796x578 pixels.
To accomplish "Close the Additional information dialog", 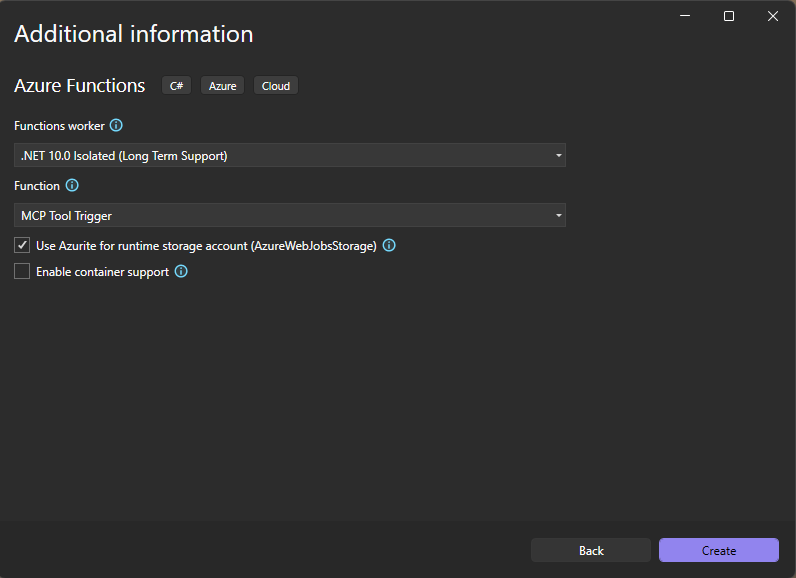I will click(773, 16).
